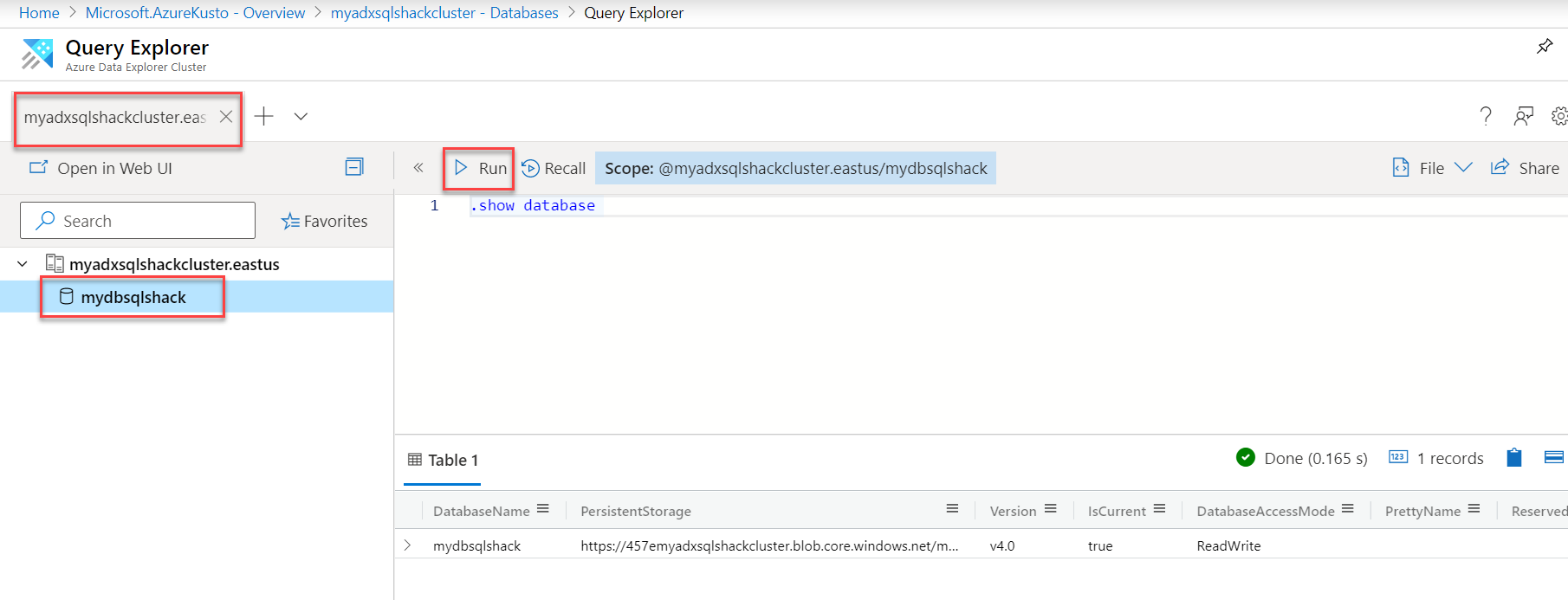Click the .show database query line
The image size is (1568, 600).
[x=533, y=205]
